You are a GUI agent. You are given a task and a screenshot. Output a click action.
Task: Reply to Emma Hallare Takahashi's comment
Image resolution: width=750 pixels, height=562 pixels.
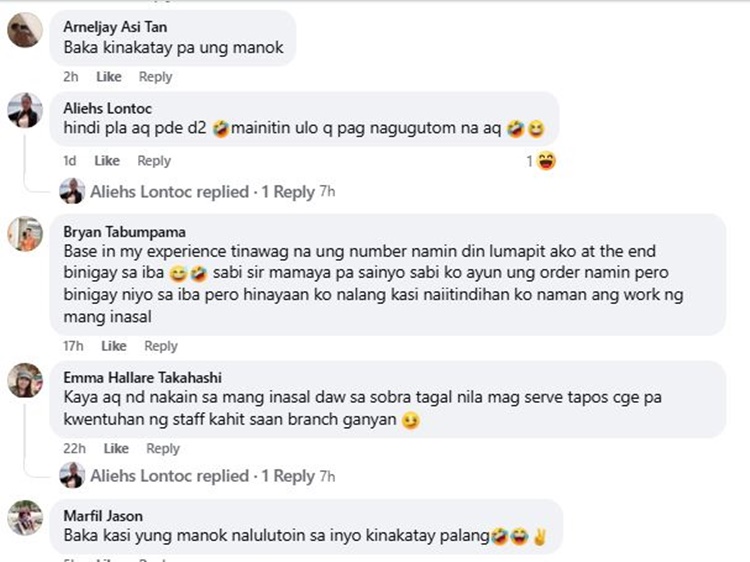163,449
